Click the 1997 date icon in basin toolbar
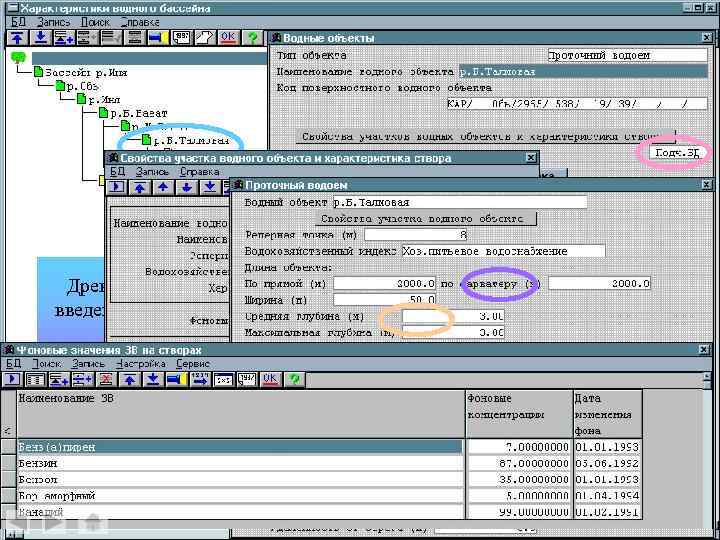 point(182,38)
